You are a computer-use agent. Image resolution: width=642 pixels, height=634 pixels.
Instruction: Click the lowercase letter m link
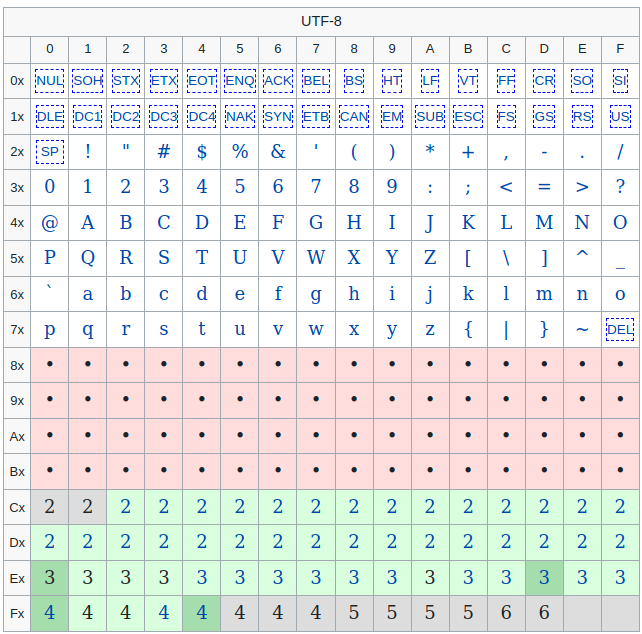pos(544,294)
